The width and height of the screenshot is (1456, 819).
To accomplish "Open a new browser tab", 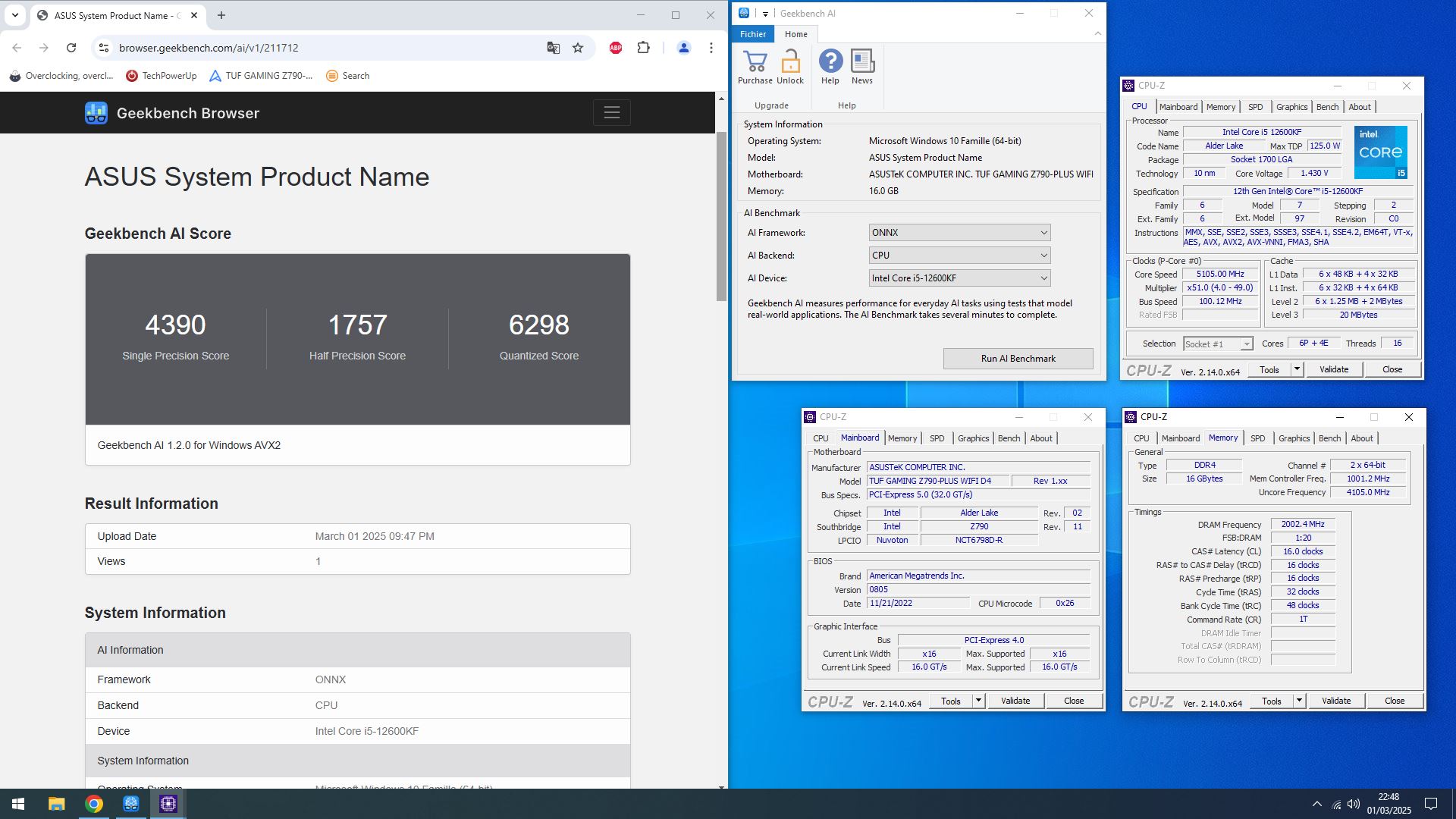I will pyautogui.click(x=221, y=15).
